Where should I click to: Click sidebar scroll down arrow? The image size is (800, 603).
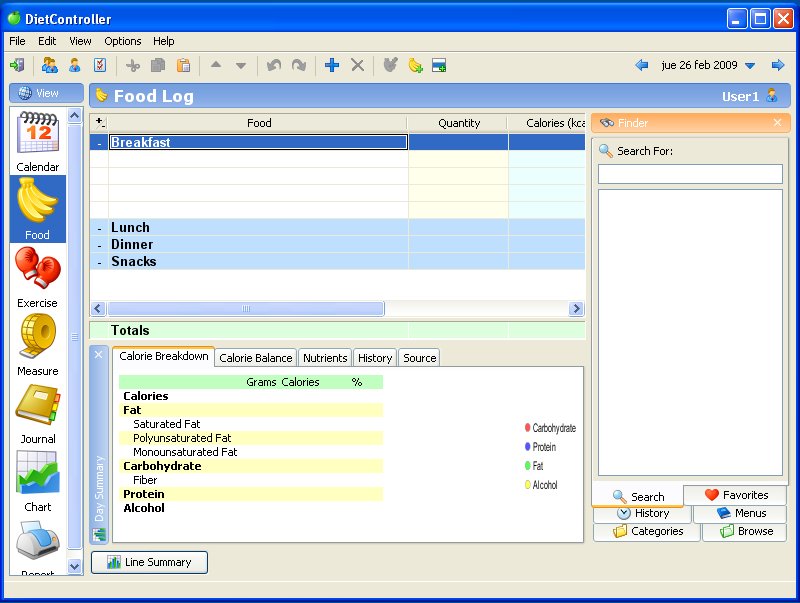(74, 566)
